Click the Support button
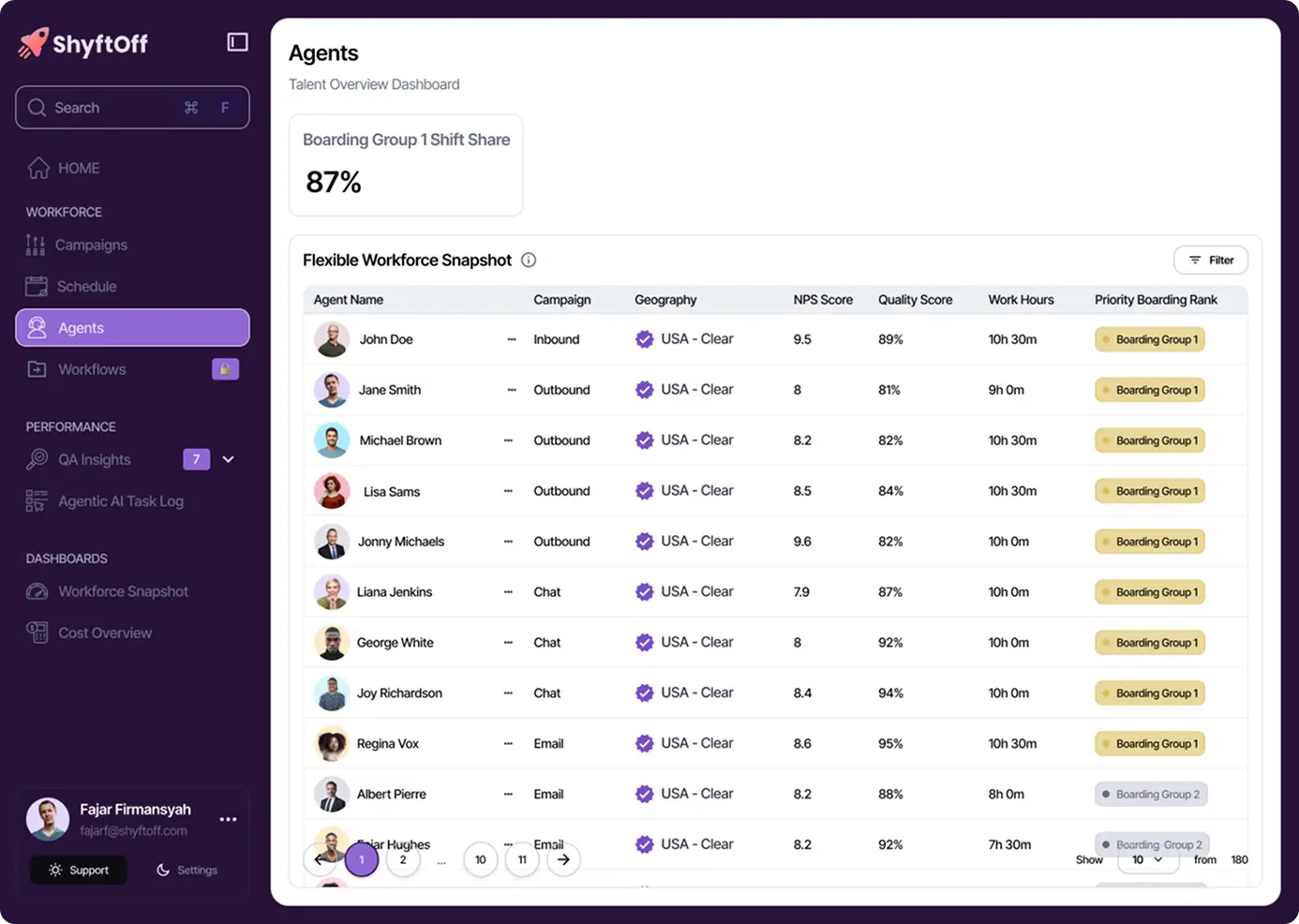The height and width of the screenshot is (924, 1299). point(79,870)
